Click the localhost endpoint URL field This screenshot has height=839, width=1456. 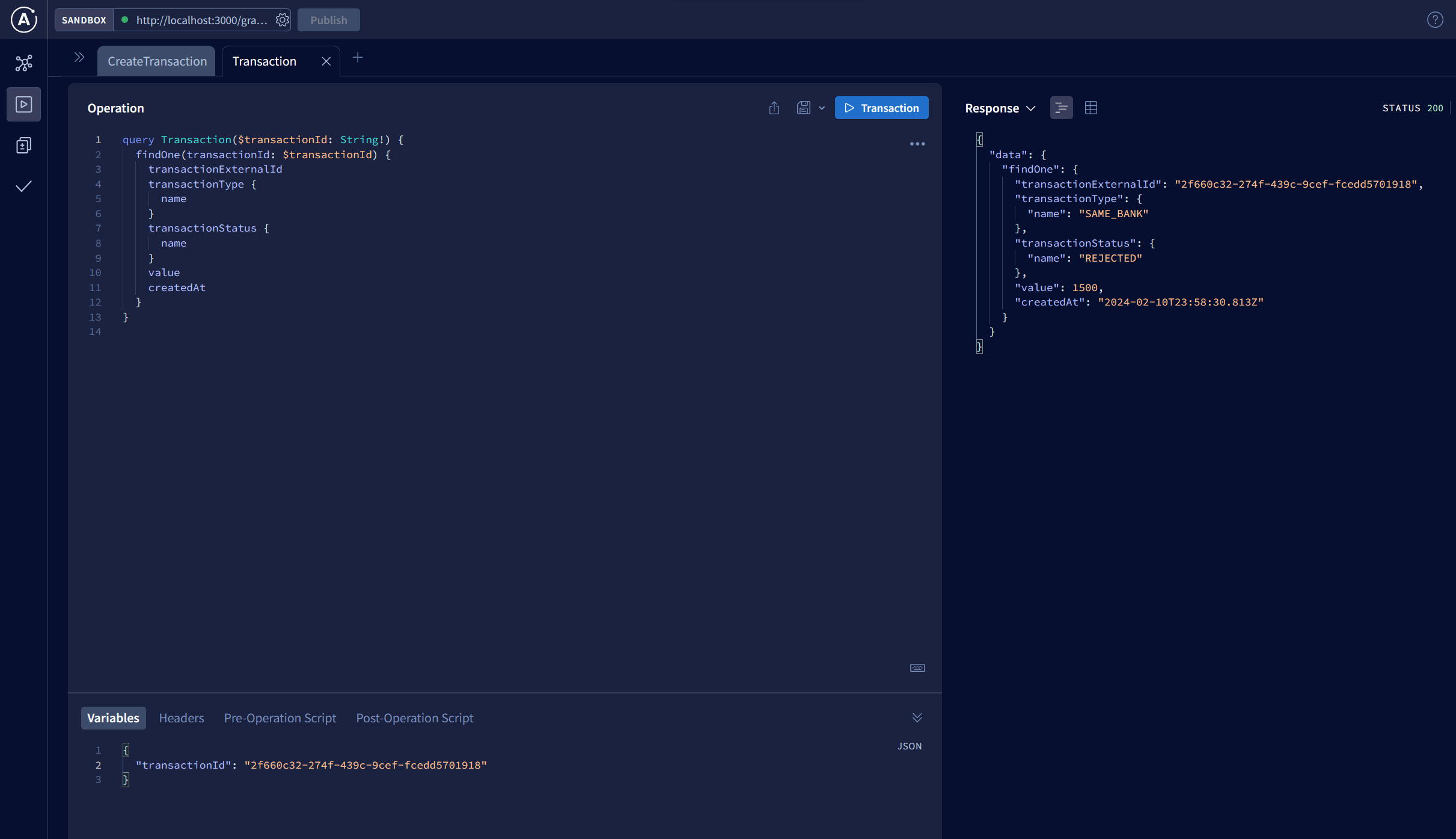[x=201, y=20]
